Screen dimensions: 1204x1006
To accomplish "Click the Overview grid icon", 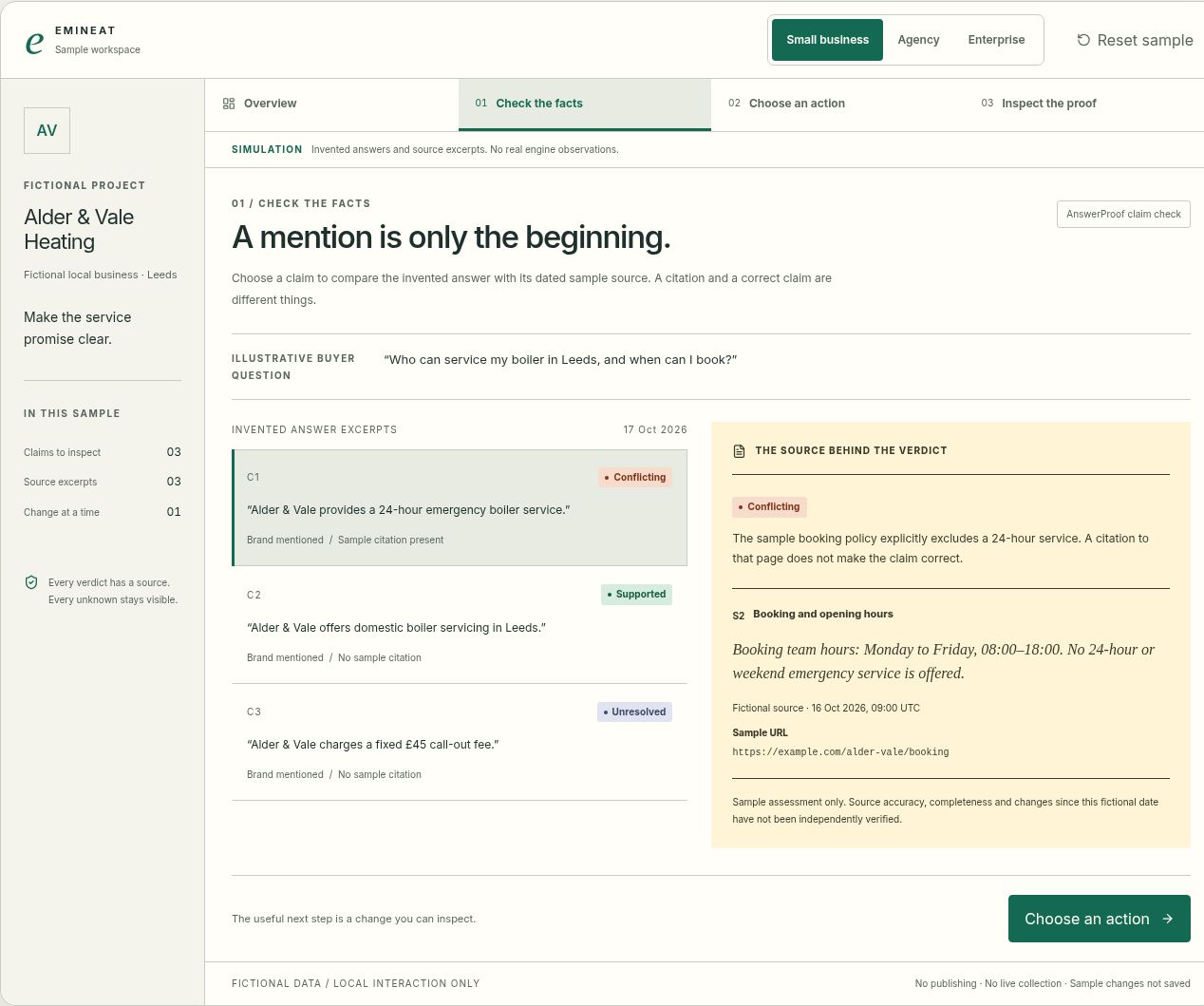I will point(229,104).
